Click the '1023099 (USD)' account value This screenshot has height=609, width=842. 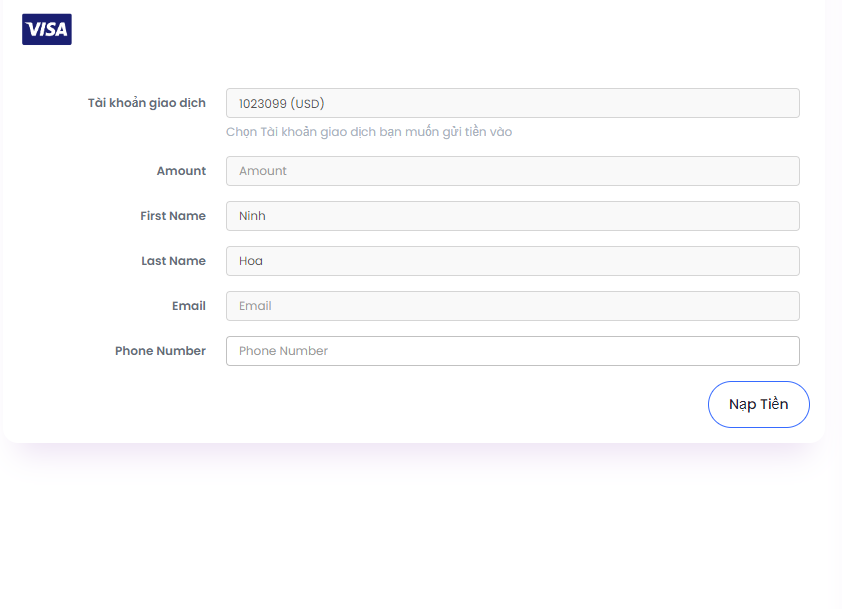[x=281, y=104]
